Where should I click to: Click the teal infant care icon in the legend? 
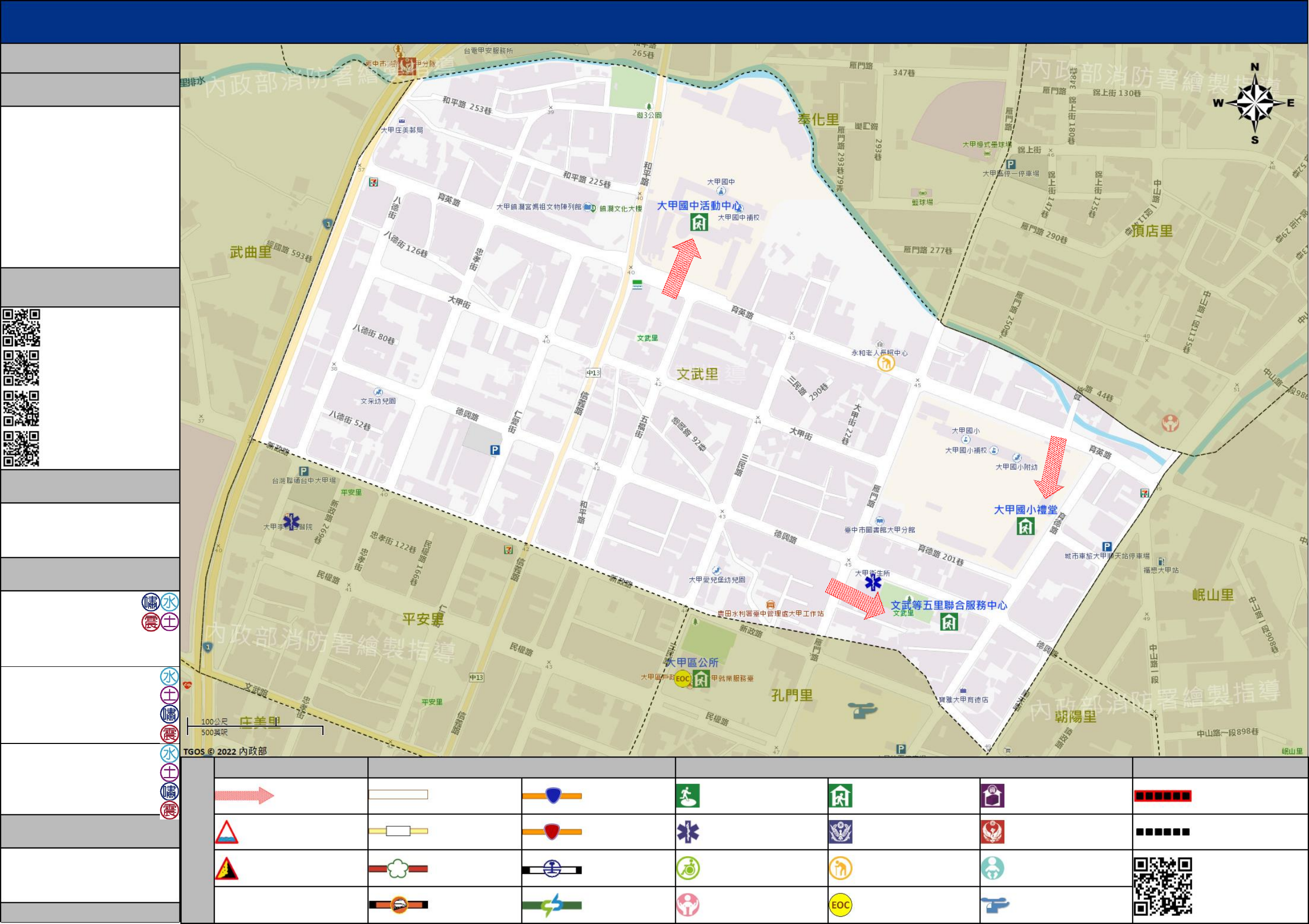992,869
